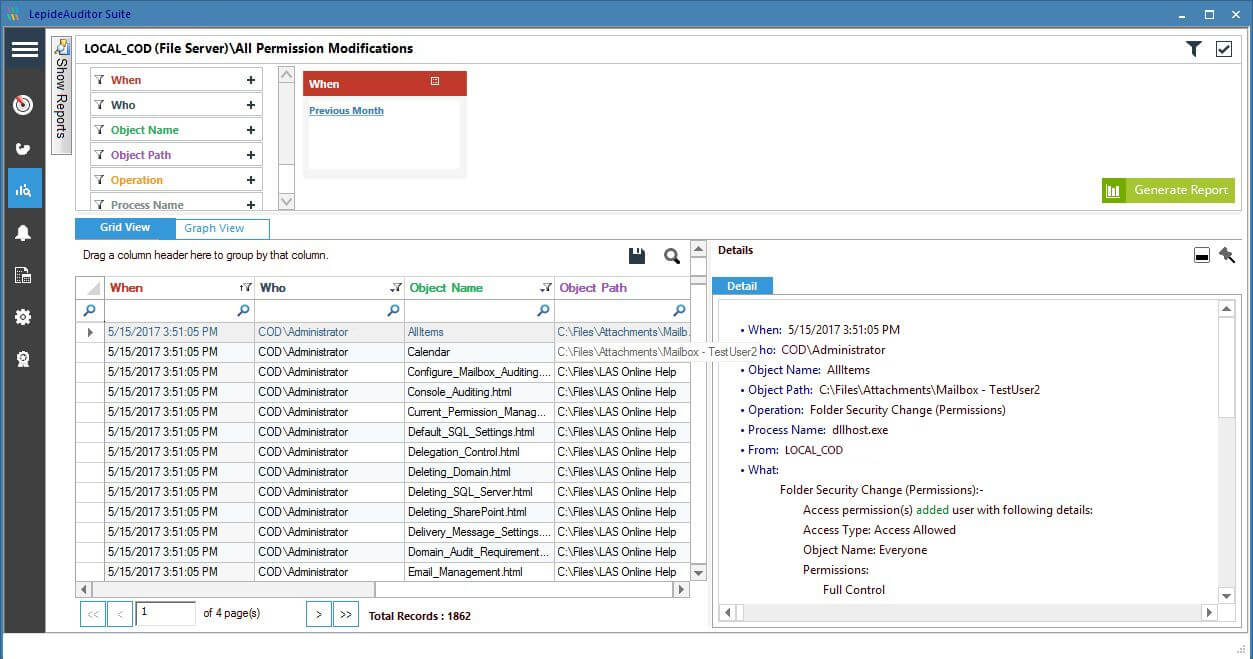Open the award ribbon icon in sidebar
The image size is (1253, 659).
tap(24, 359)
